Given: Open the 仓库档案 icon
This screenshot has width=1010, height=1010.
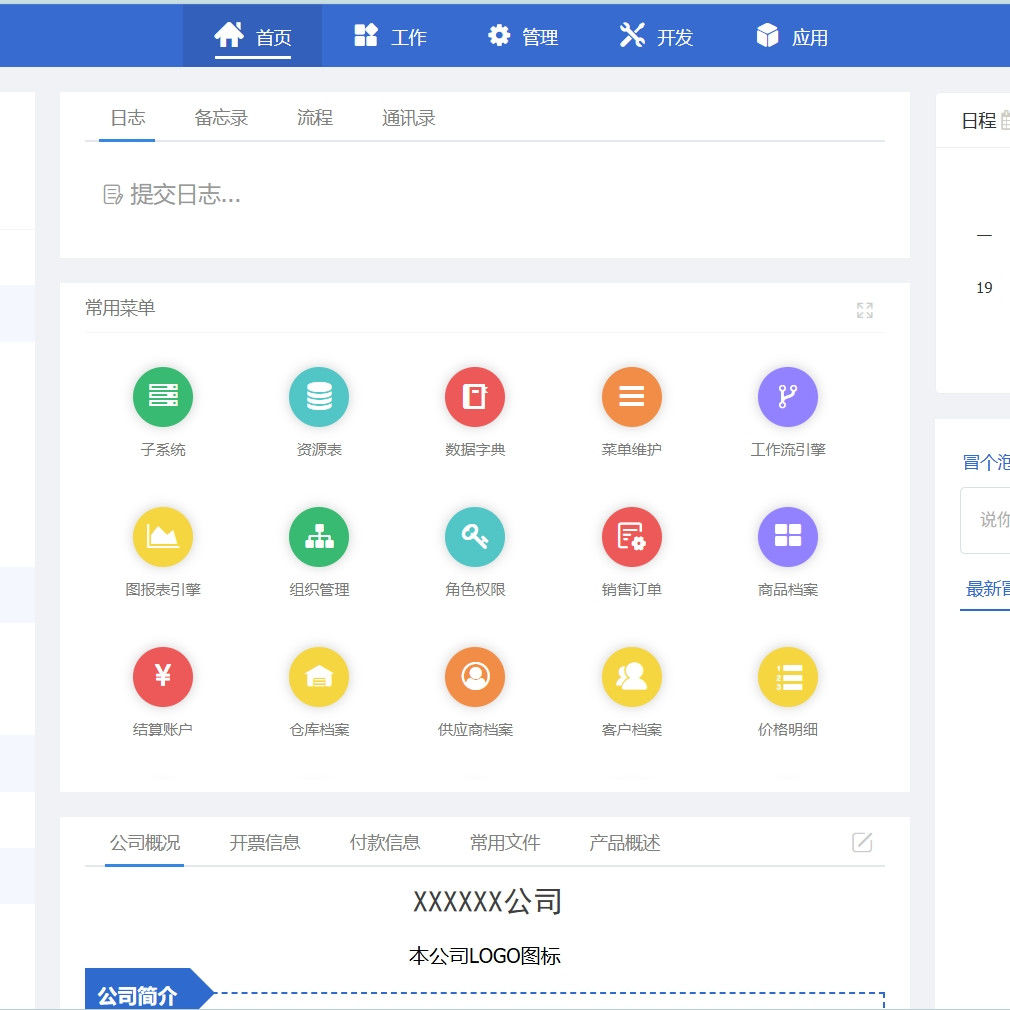Looking at the screenshot, I should (319, 676).
